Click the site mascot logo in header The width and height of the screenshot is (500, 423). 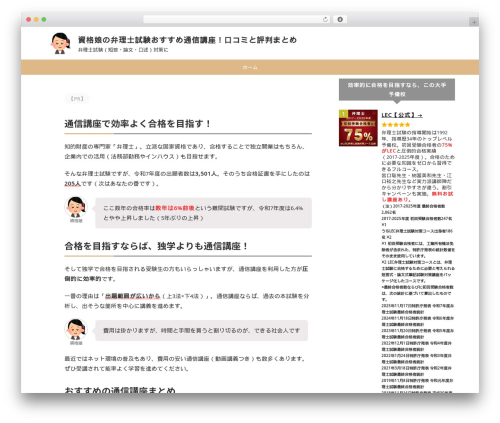click(60, 43)
